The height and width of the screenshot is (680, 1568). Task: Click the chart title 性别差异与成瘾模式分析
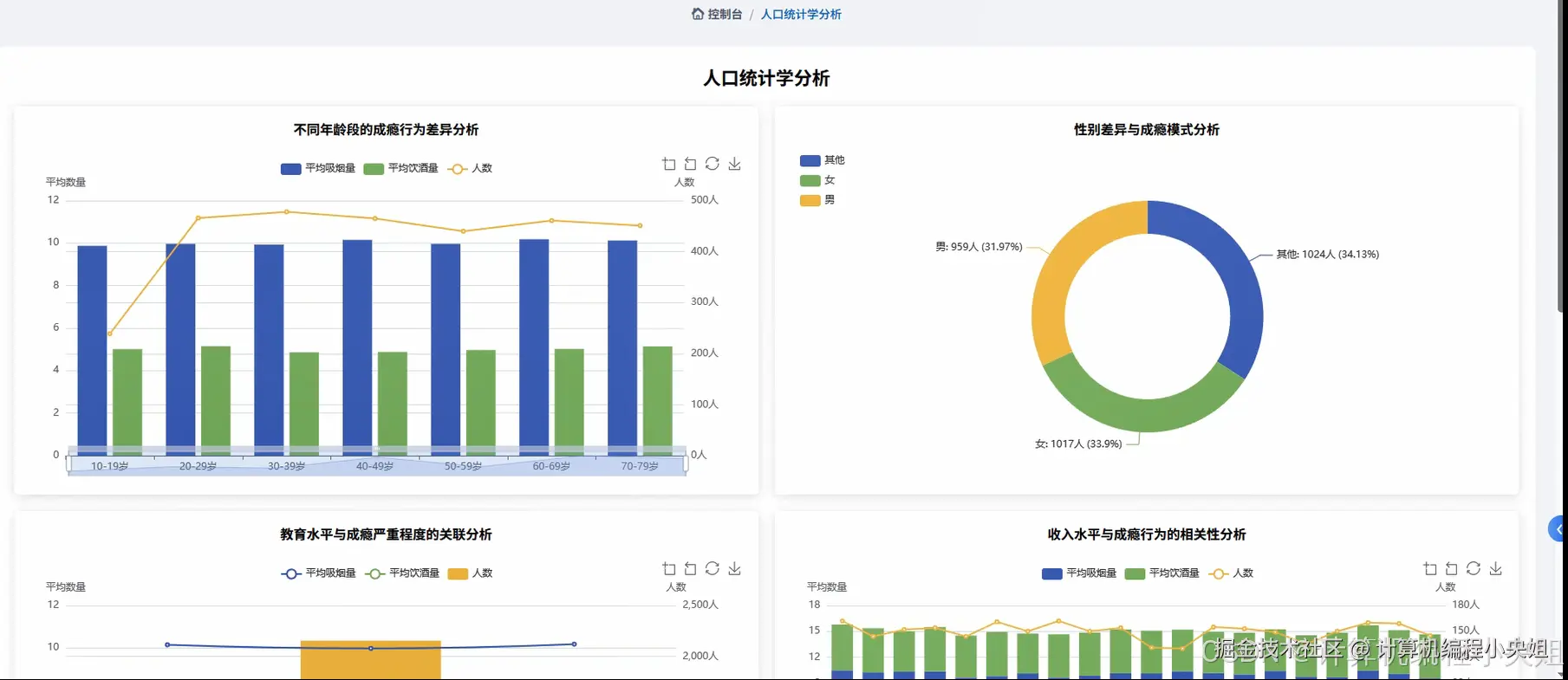[x=1147, y=130]
